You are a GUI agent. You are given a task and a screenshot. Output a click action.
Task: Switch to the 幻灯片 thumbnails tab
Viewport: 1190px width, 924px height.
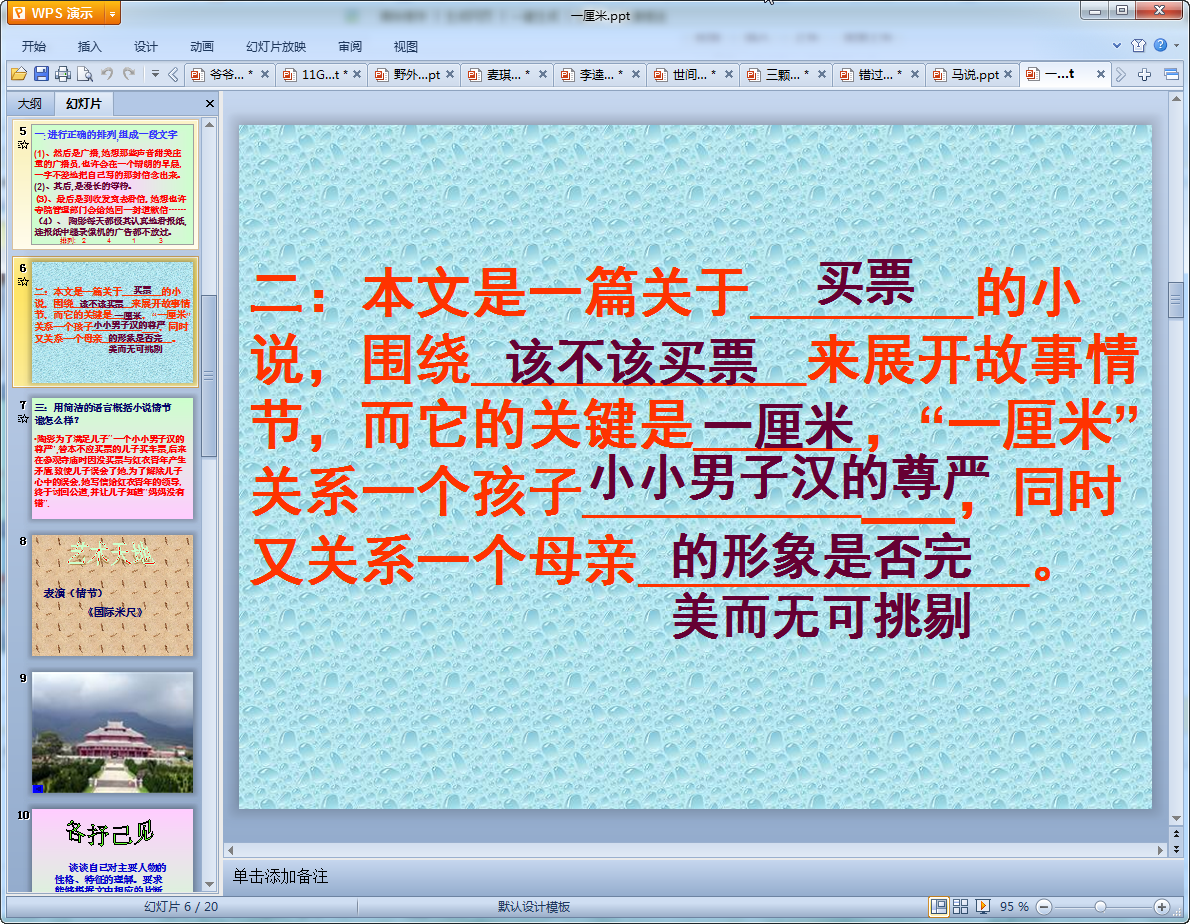(x=83, y=103)
